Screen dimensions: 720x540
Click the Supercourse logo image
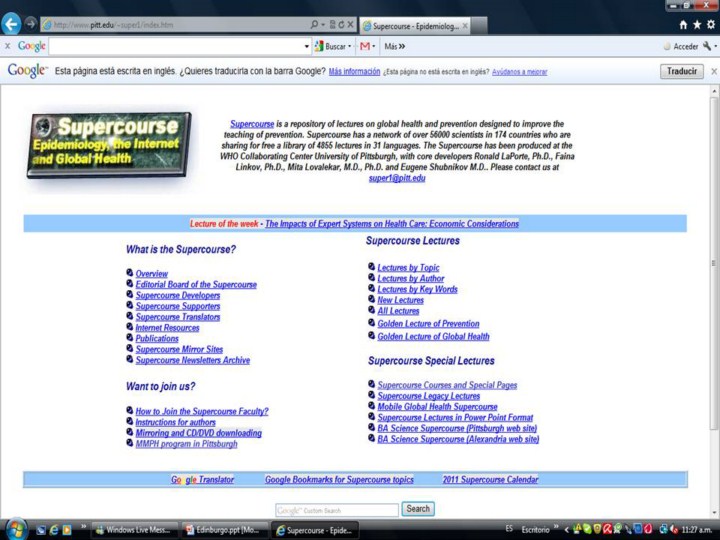pyautogui.click(x=109, y=145)
